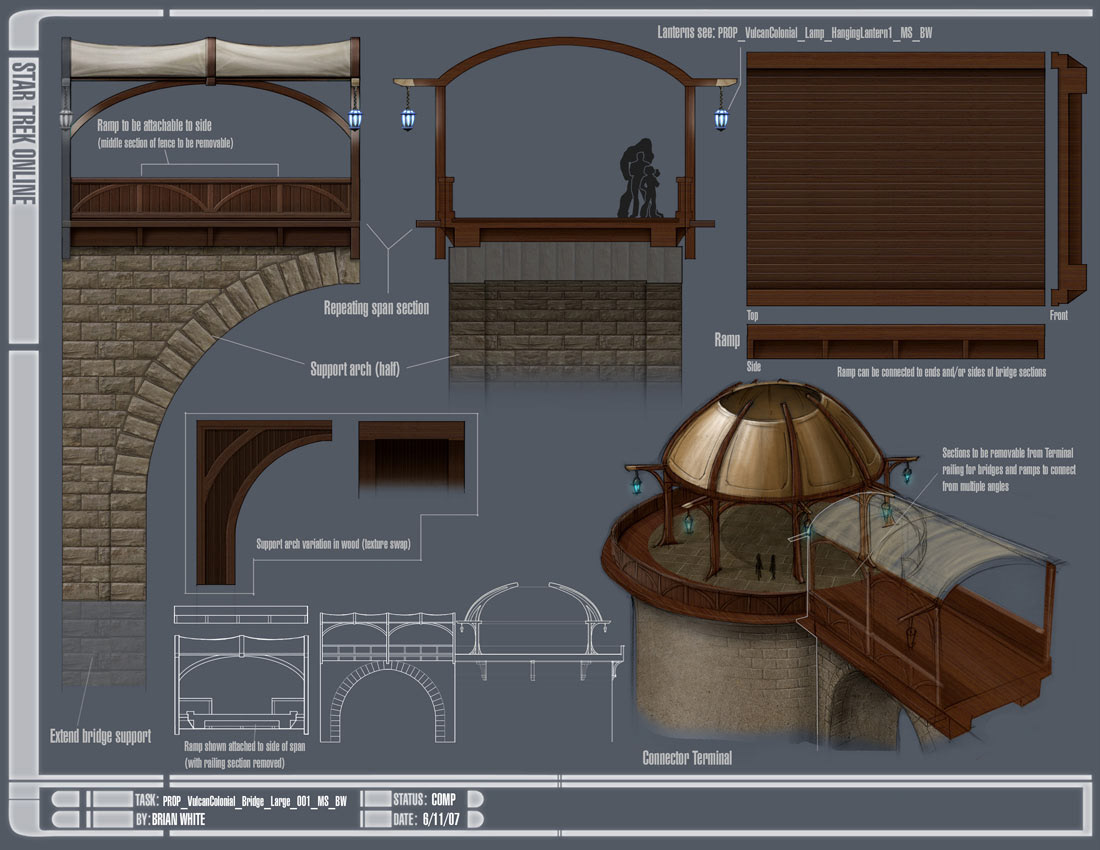This screenshot has height=850, width=1100.
Task: Click the "Repeating span section" label
Action: point(376,308)
